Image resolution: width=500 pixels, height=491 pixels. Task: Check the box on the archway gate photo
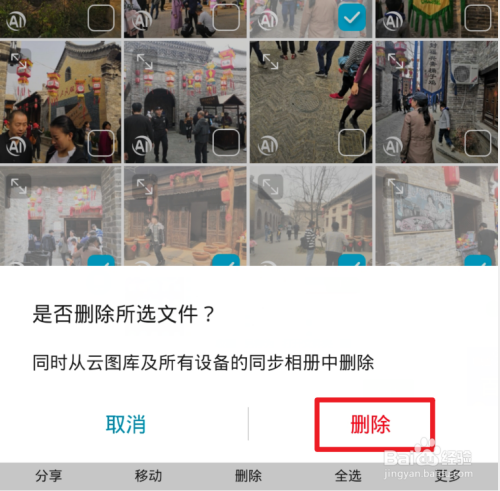[226, 143]
